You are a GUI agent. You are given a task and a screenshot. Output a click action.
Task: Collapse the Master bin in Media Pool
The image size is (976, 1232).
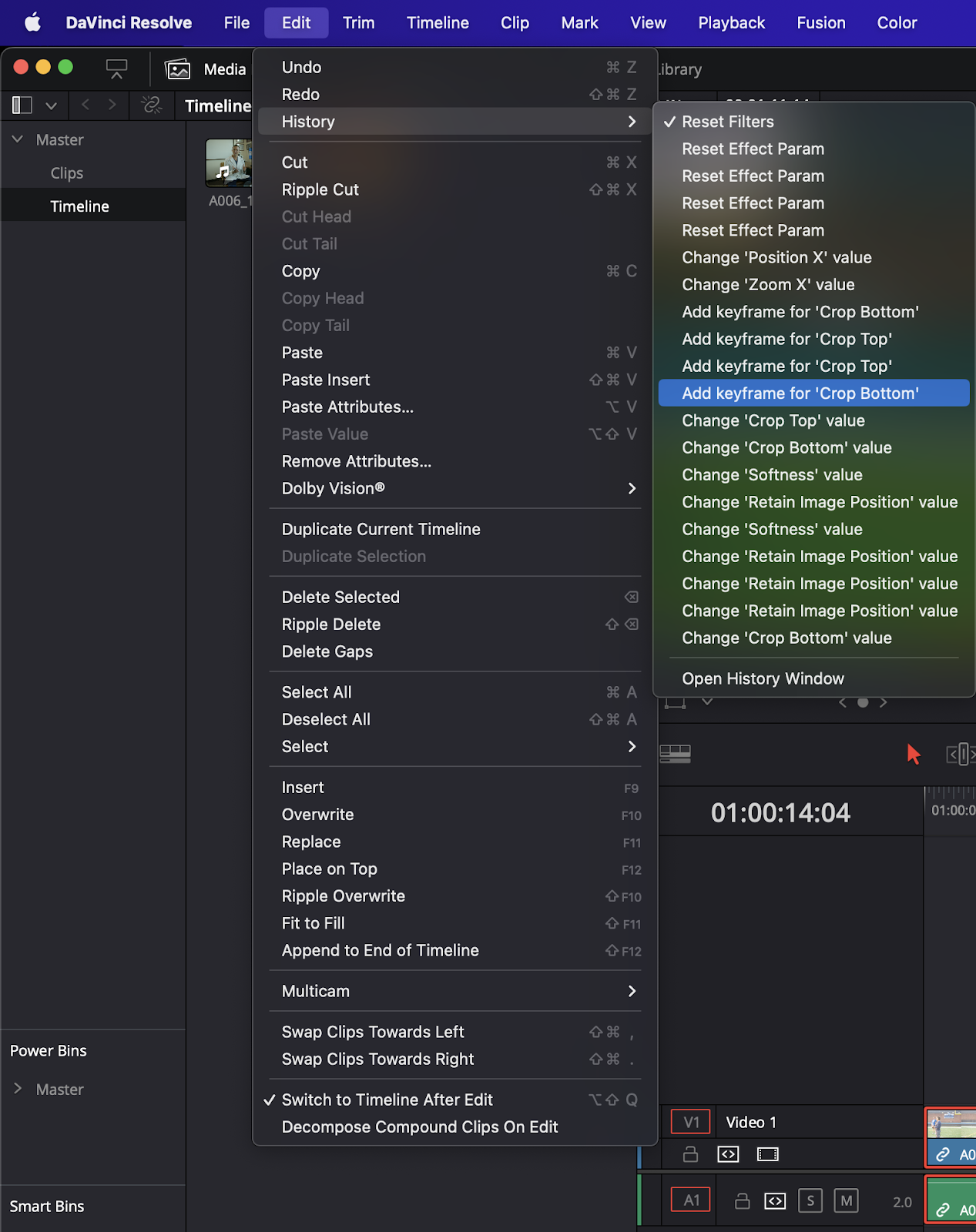pyautogui.click(x=18, y=139)
